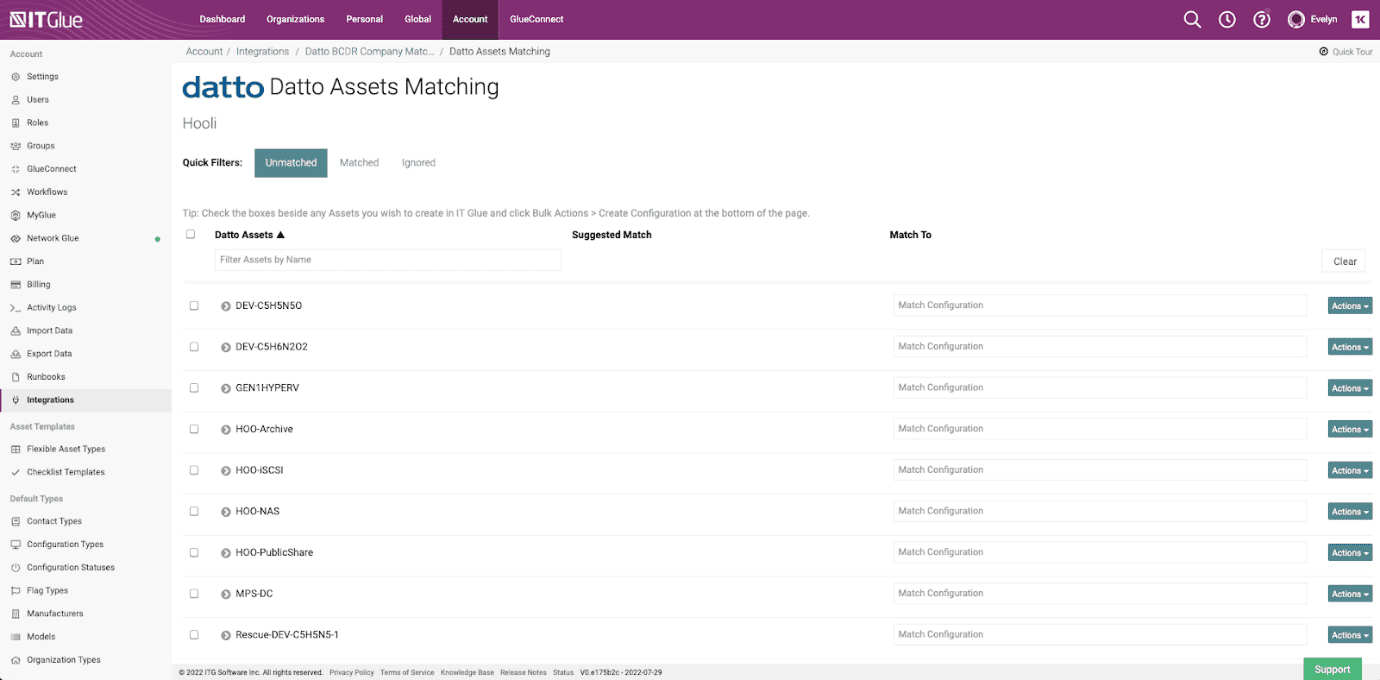1380x680 pixels.
Task: Click the recent history clock icon
Action: tap(1227, 19)
